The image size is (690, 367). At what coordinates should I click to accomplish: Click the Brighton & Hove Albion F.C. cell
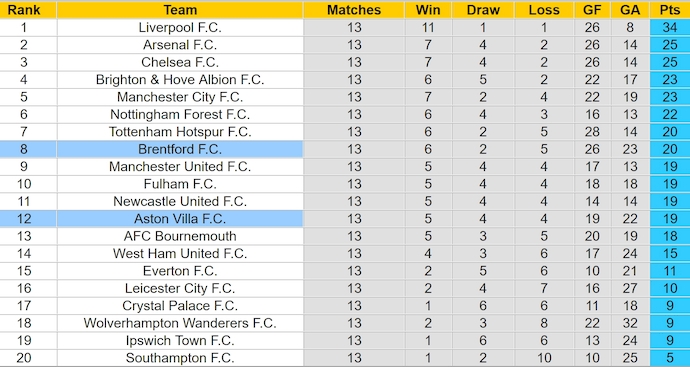tap(180, 80)
